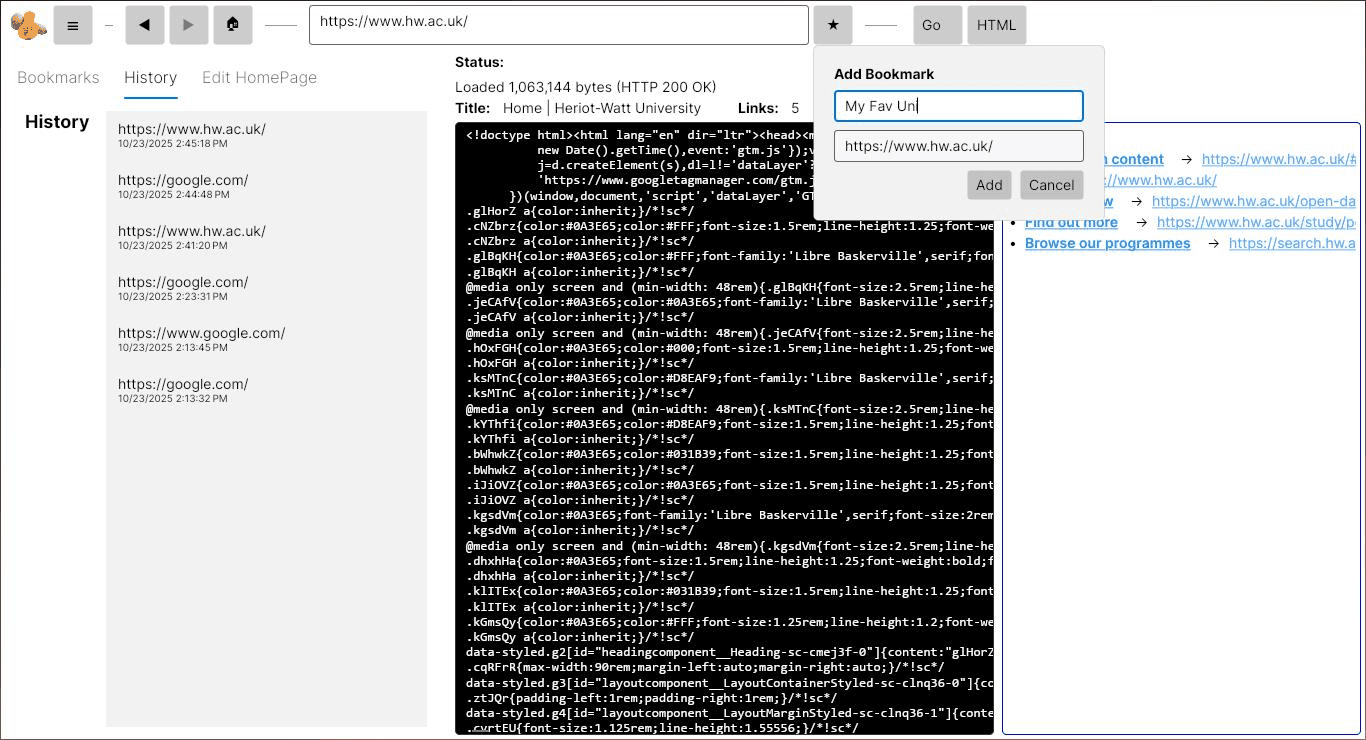Select the History tab

tap(151, 78)
